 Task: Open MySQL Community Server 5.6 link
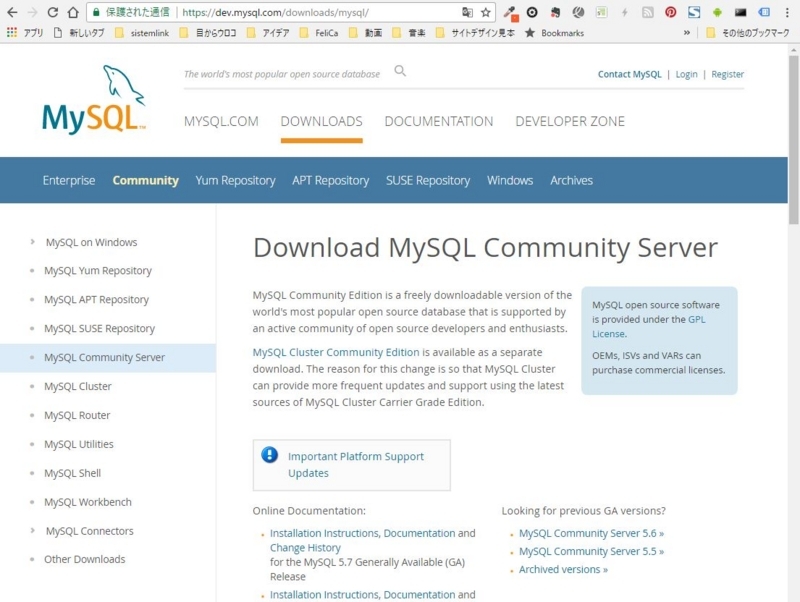[591, 534]
